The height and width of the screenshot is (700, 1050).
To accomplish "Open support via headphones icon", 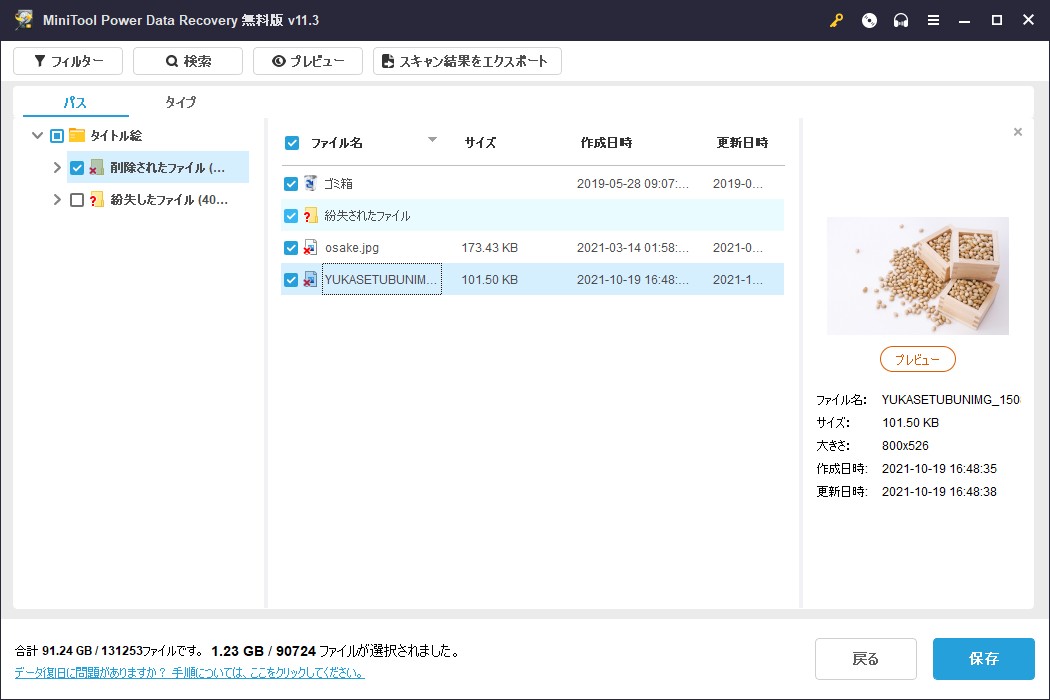I will click(901, 20).
